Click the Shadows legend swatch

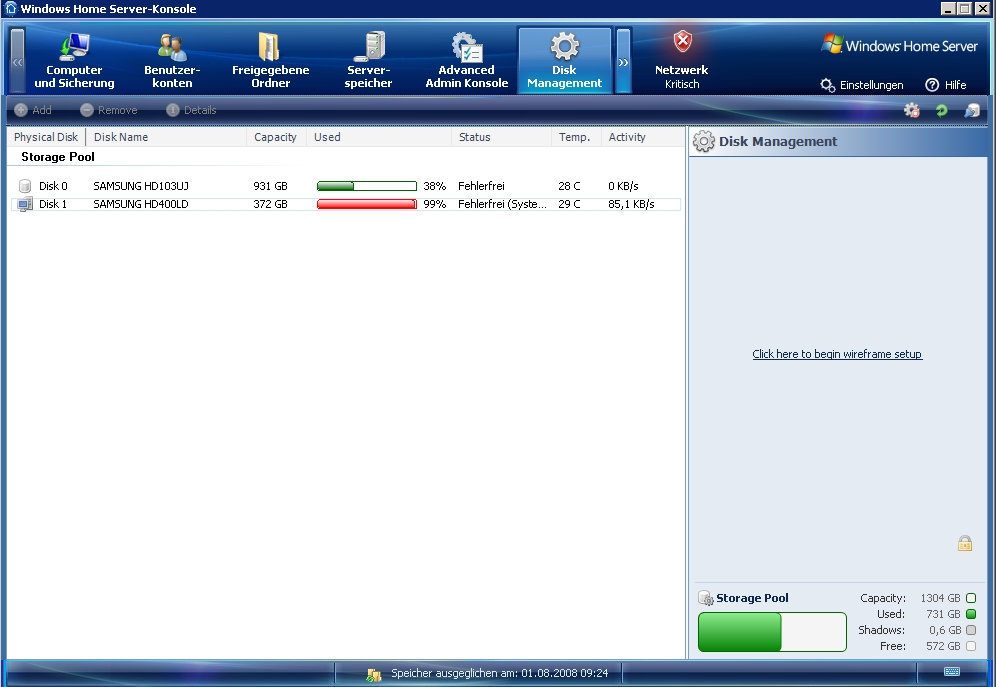(971, 630)
